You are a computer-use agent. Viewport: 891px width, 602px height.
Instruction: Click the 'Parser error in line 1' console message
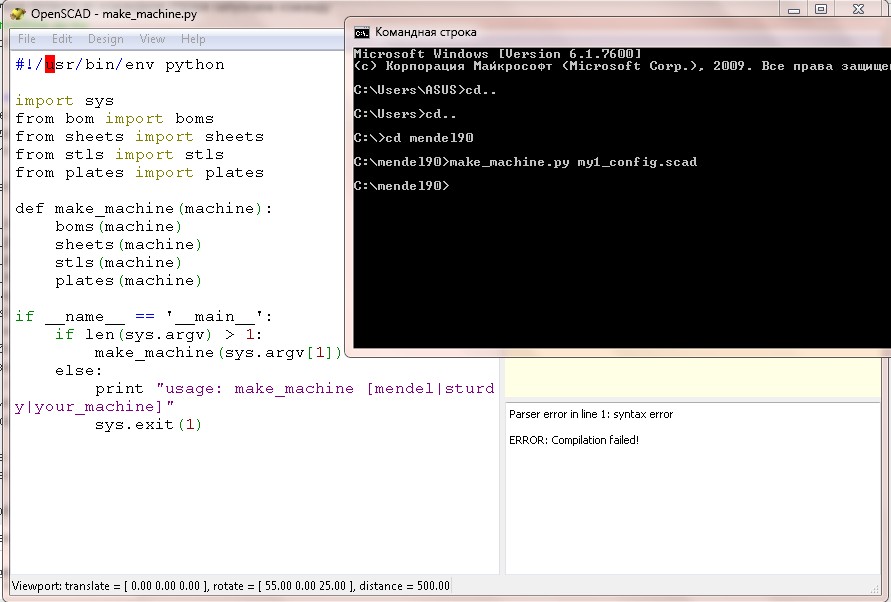[x=591, y=414]
